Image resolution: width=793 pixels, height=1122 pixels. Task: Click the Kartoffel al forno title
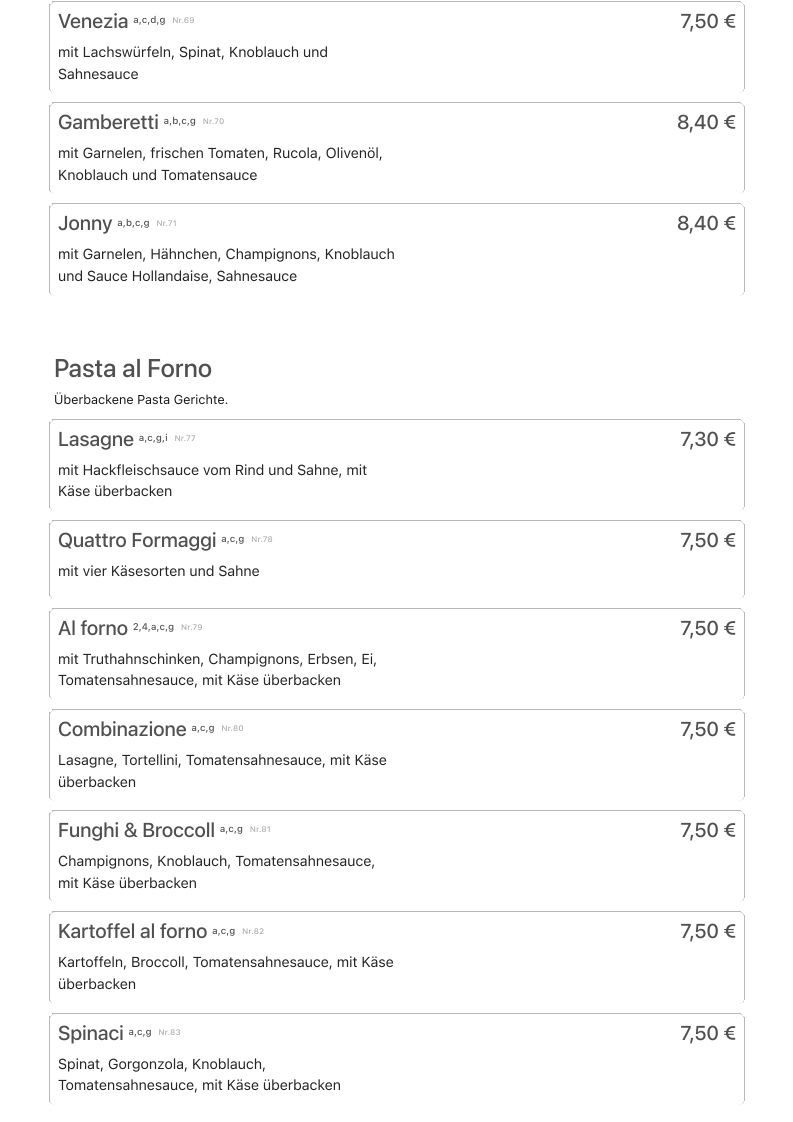coord(132,932)
